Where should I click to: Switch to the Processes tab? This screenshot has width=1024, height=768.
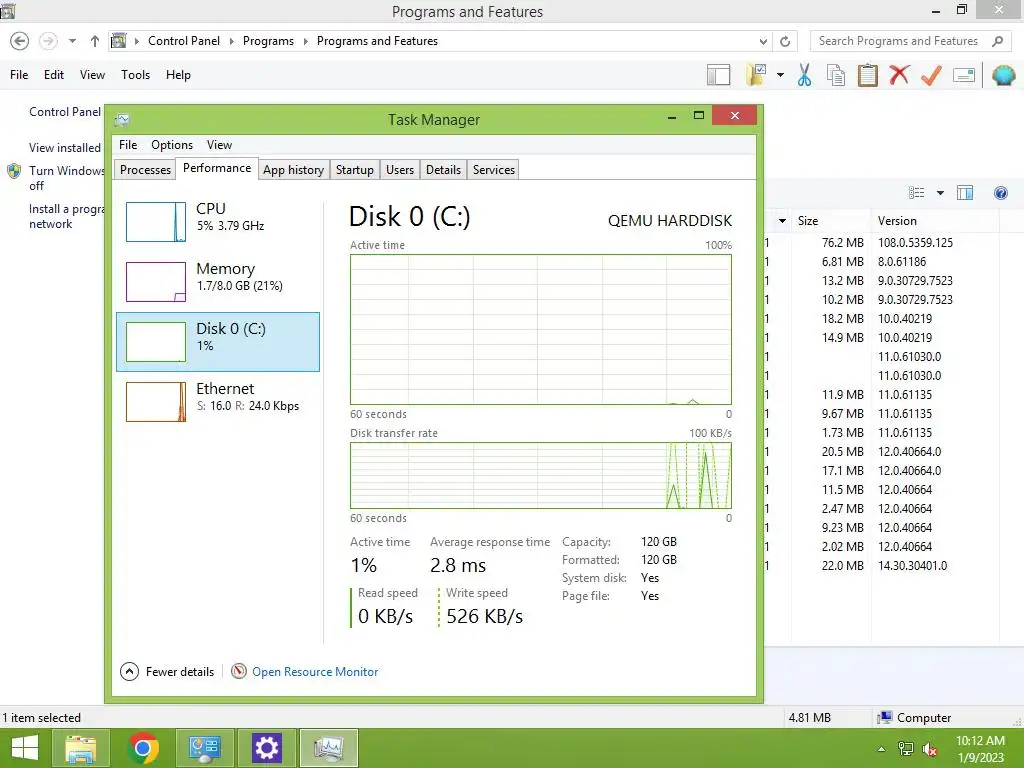145,170
